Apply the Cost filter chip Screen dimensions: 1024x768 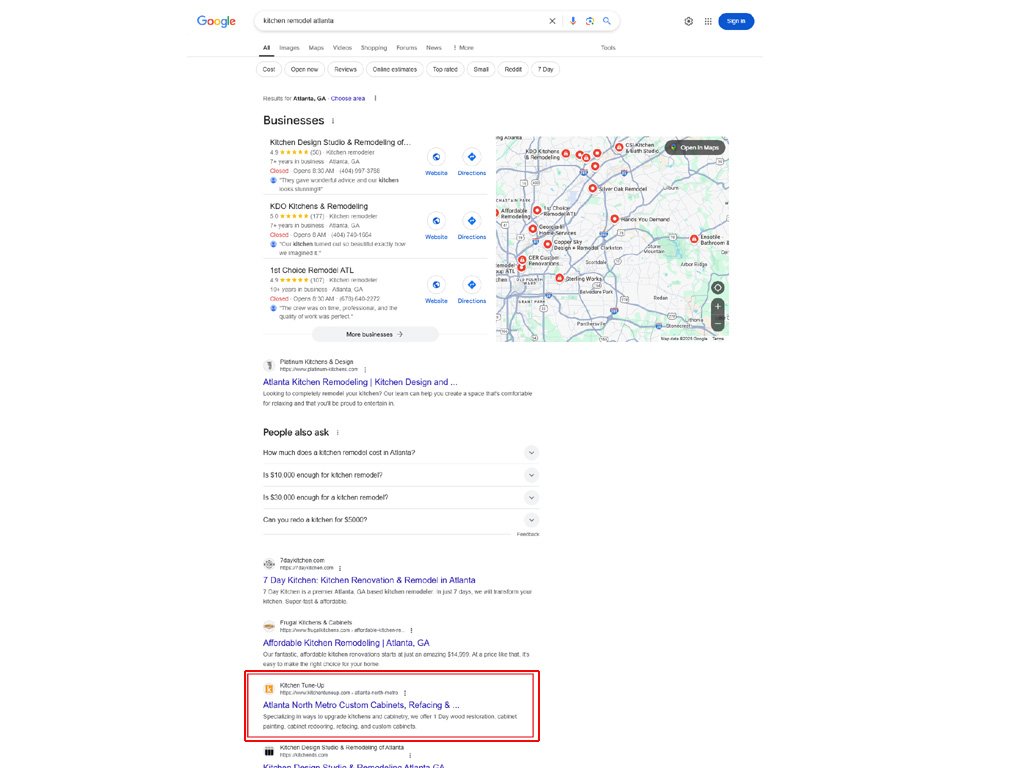269,69
